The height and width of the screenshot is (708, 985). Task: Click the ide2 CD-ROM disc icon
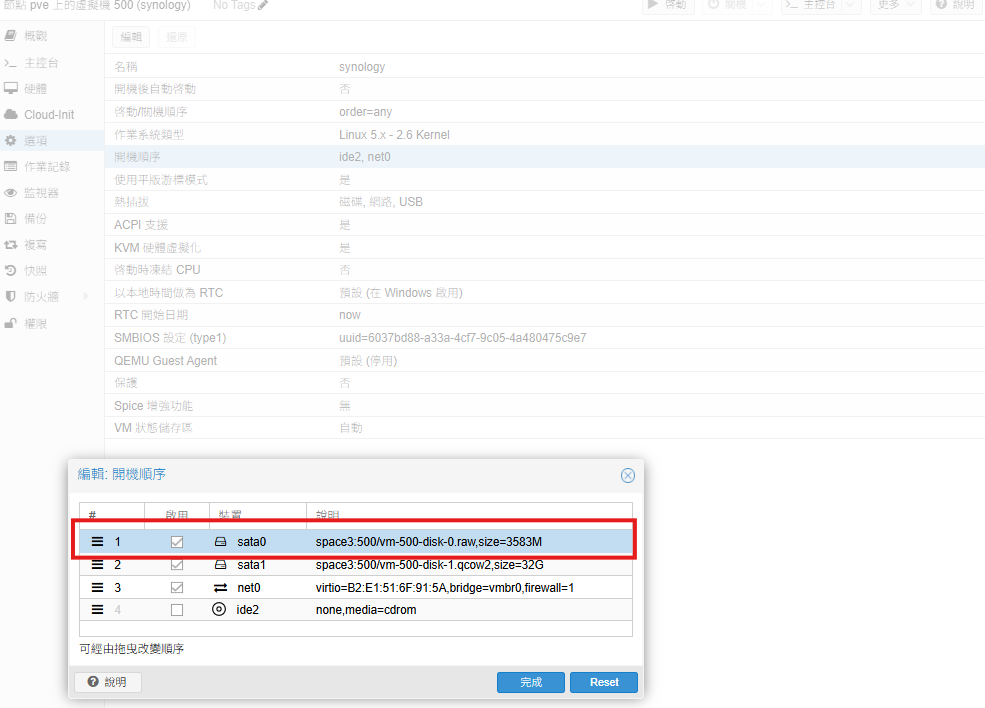[x=220, y=609]
